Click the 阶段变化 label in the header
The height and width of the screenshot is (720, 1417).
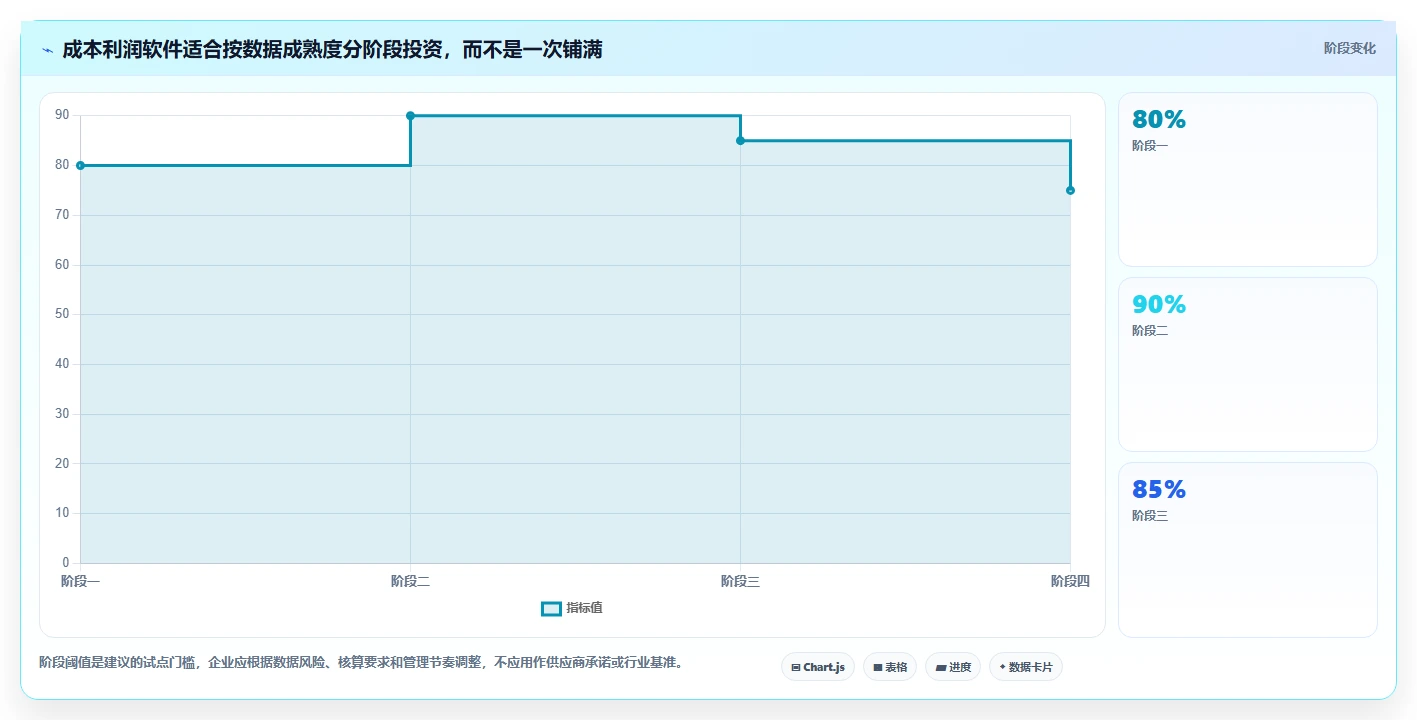tap(1349, 48)
